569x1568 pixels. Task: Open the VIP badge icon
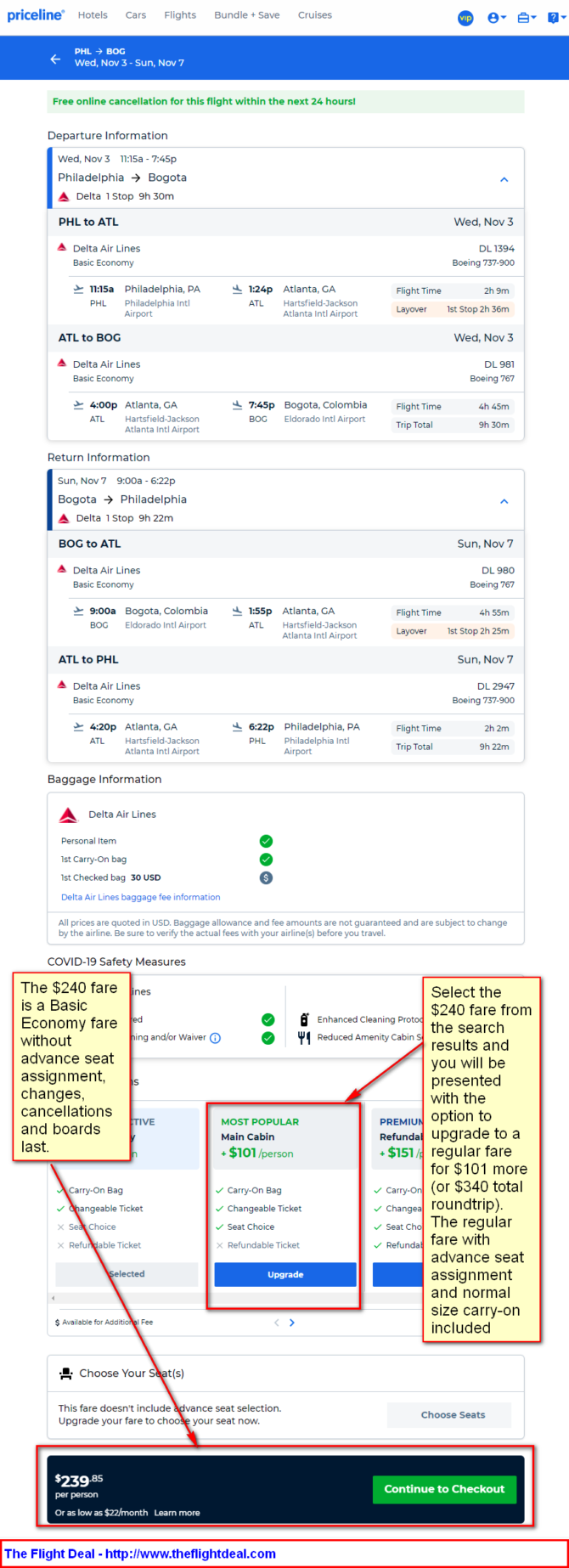(465, 18)
